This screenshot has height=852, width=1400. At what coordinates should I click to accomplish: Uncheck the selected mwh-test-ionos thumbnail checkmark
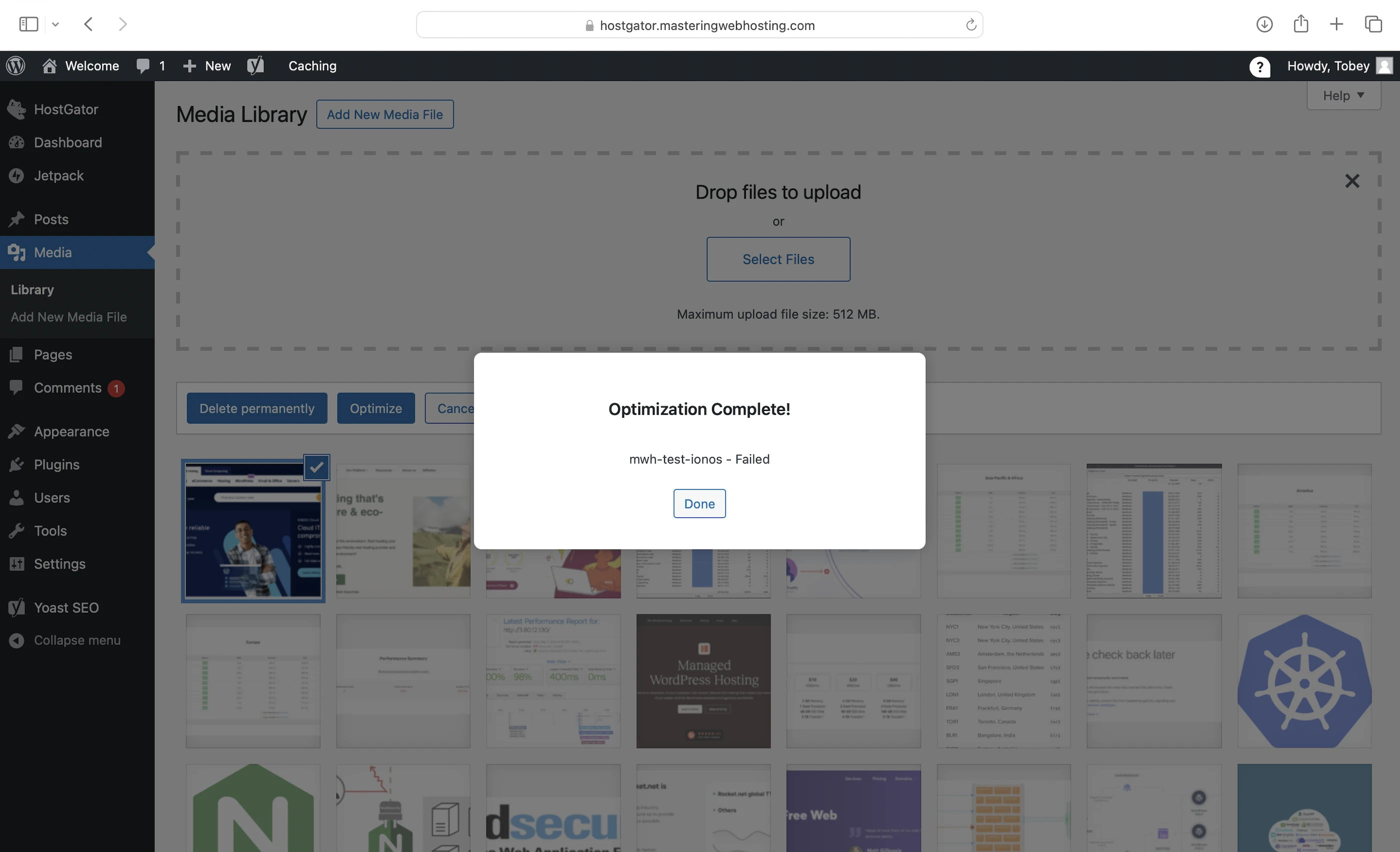(316, 467)
